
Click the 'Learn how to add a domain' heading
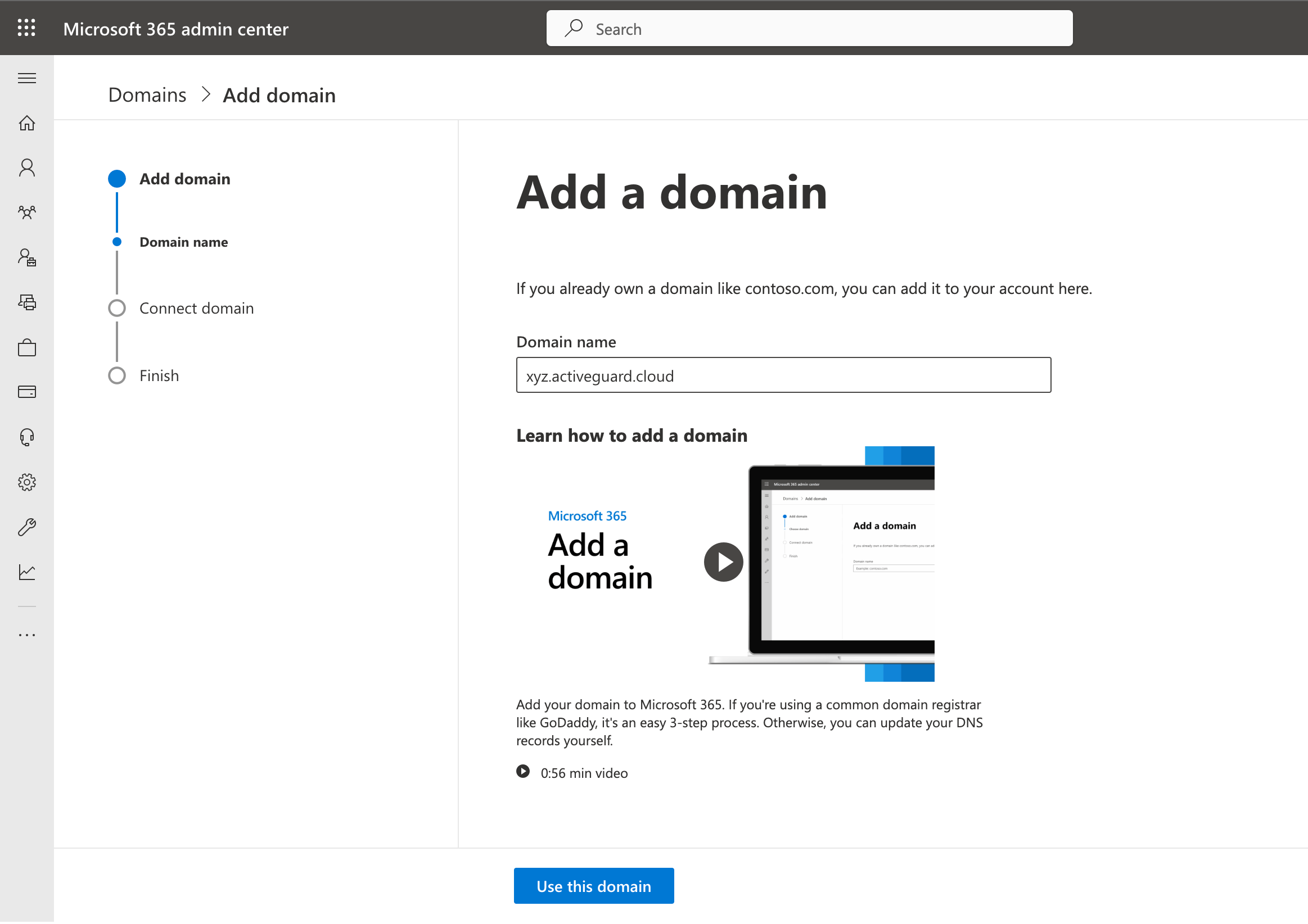[x=632, y=436]
